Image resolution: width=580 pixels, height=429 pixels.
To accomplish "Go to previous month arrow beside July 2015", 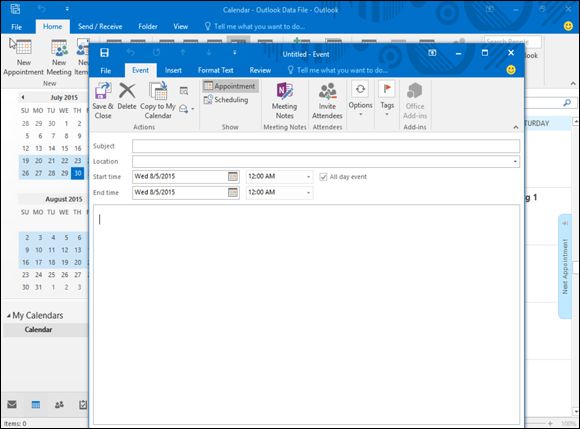I will click(x=23, y=97).
